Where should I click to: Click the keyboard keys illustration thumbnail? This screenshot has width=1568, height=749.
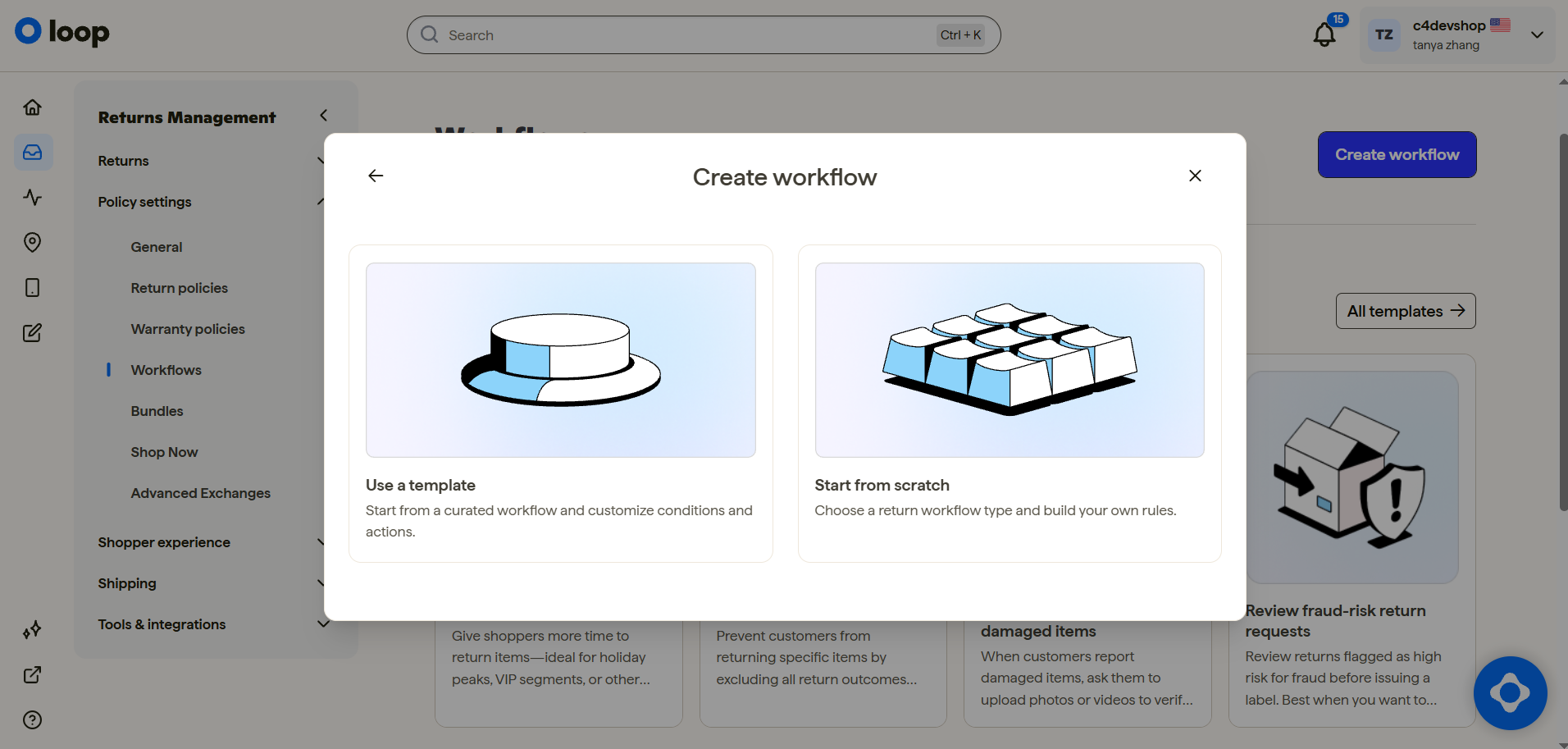tap(1010, 360)
